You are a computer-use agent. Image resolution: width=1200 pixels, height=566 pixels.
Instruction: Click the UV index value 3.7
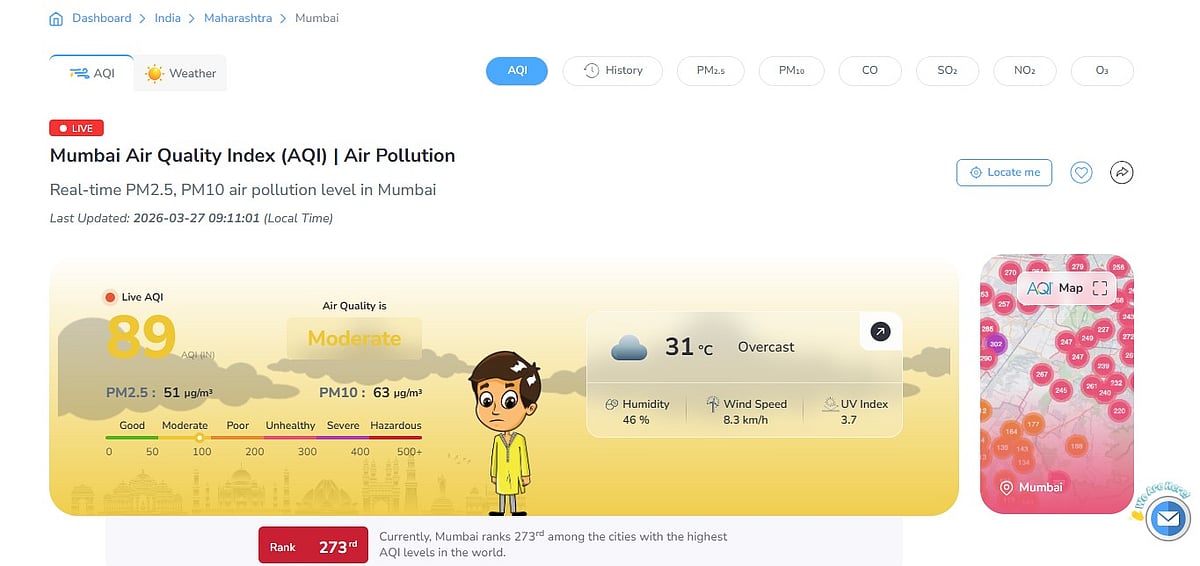tap(848, 420)
